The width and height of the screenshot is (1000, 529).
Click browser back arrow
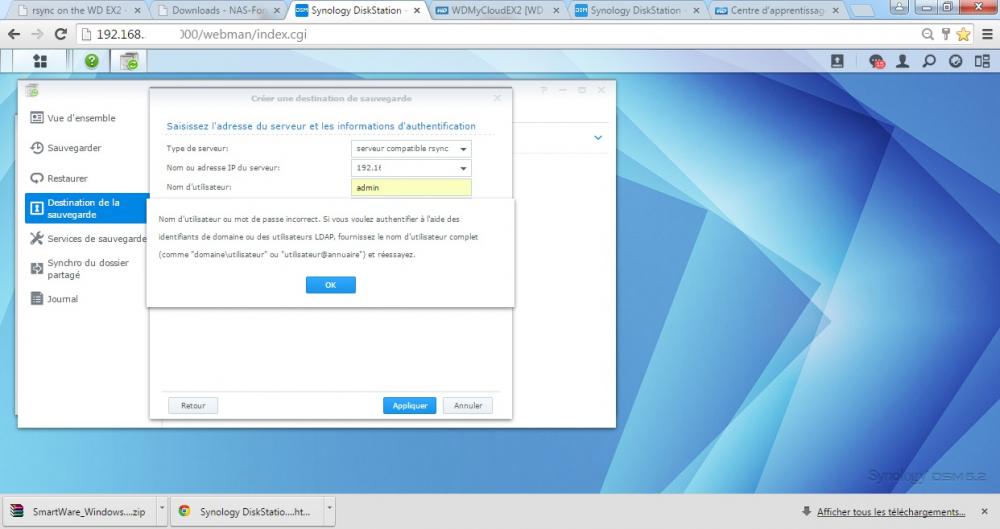(14, 34)
